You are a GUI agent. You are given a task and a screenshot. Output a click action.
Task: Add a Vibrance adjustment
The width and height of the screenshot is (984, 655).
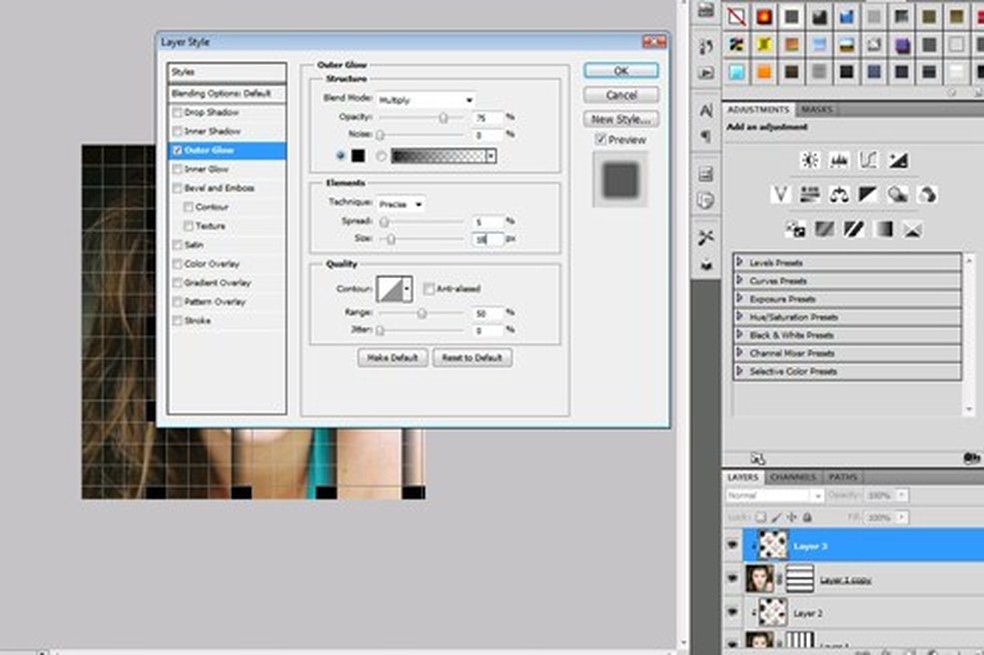[x=781, y=194]
